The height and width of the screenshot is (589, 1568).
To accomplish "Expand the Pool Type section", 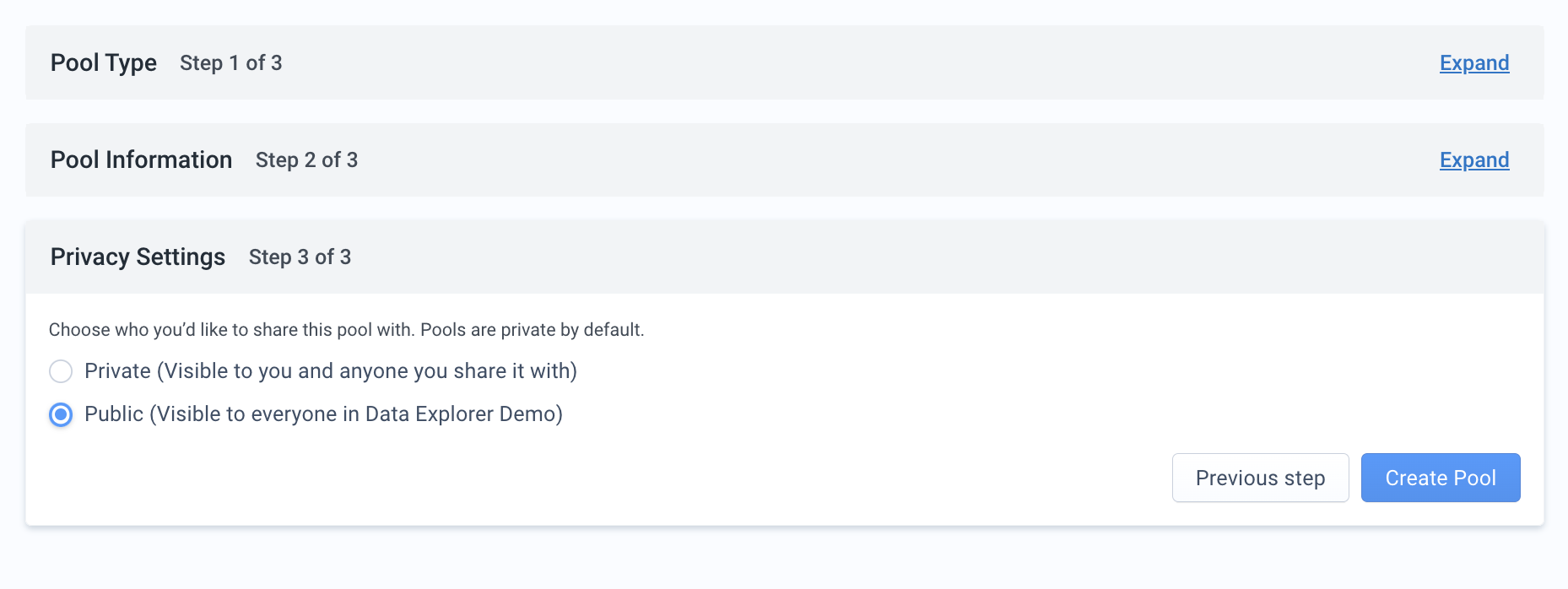I will click(x=1474, y=63).
